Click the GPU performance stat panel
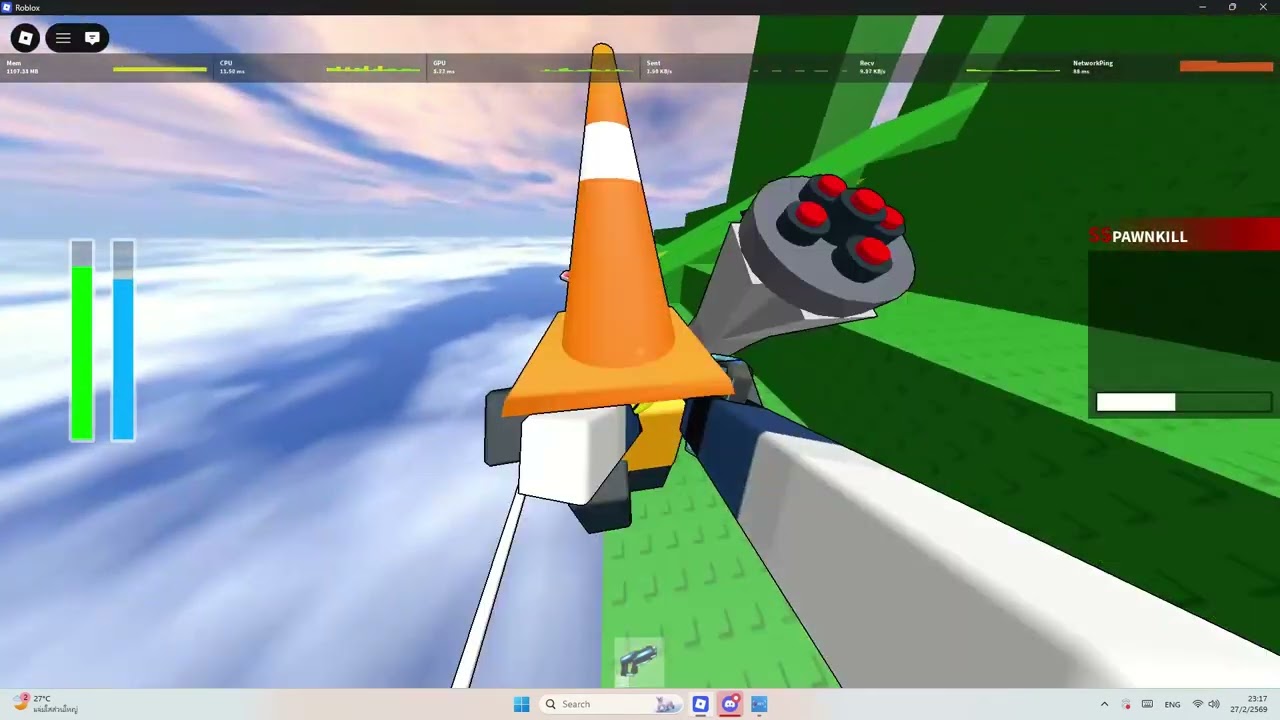1280x720 pixels. (x=533, y=67)
